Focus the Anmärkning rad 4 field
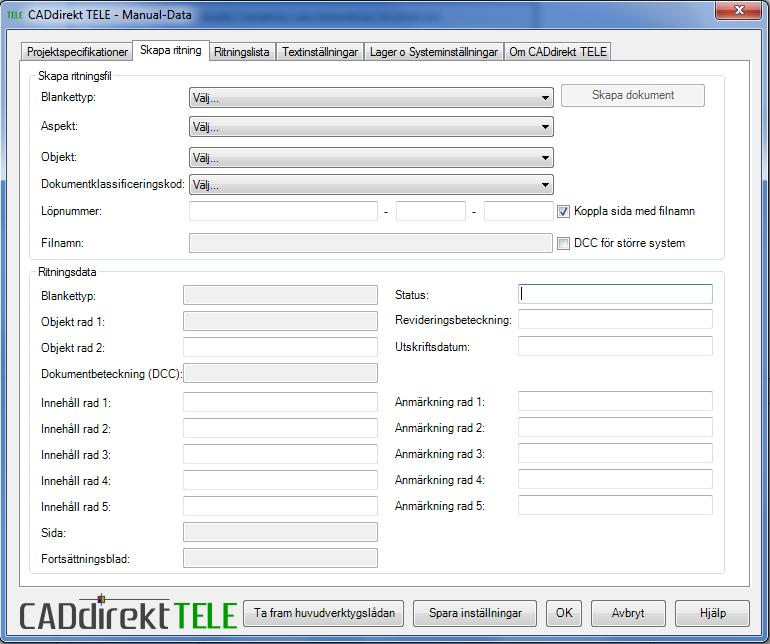Screen dimensions: 770x644 pos(615,479)
